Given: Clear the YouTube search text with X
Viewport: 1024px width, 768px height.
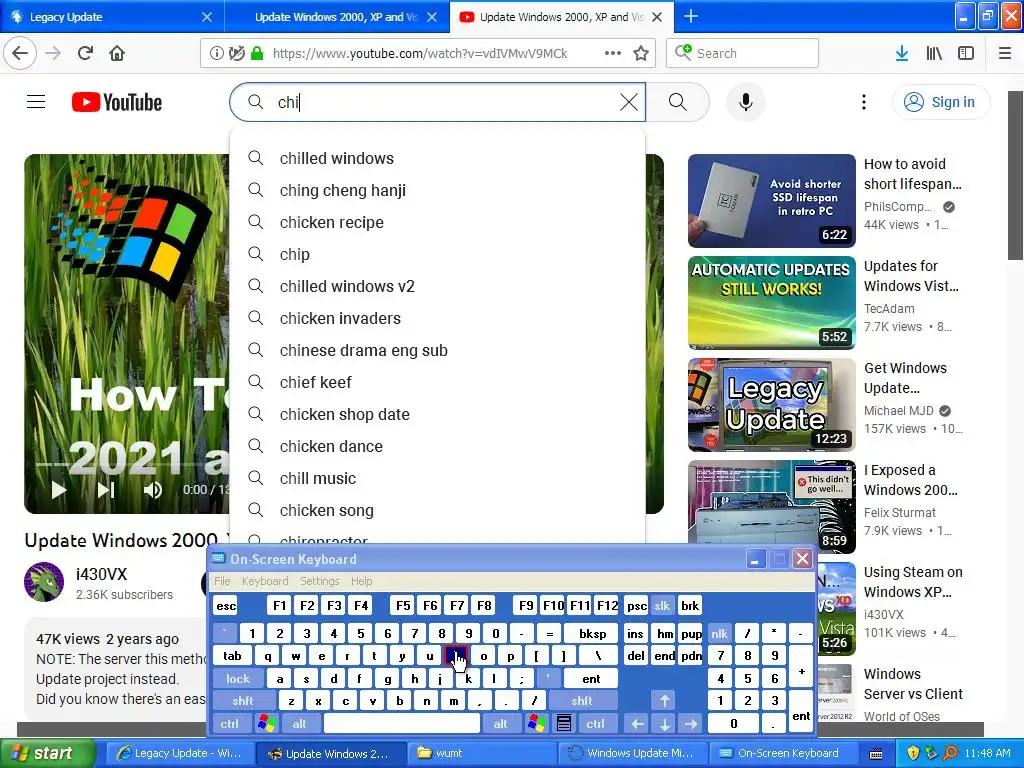Looking at the screenshot, I should tap(628, 102).
